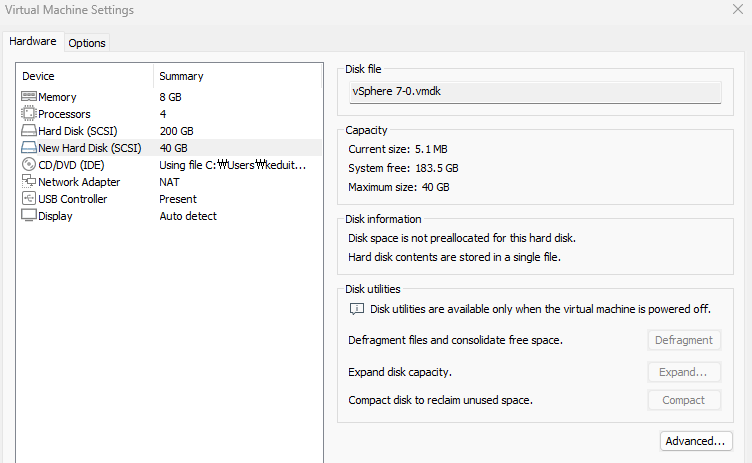Click the Compact disk to reclaim description

coord(441,400)
